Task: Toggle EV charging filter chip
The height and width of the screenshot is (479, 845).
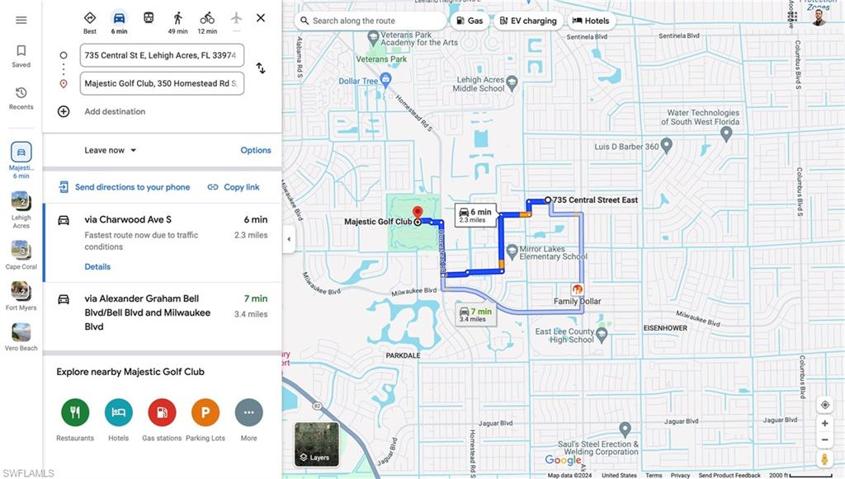Action: (x=528, y=20)
